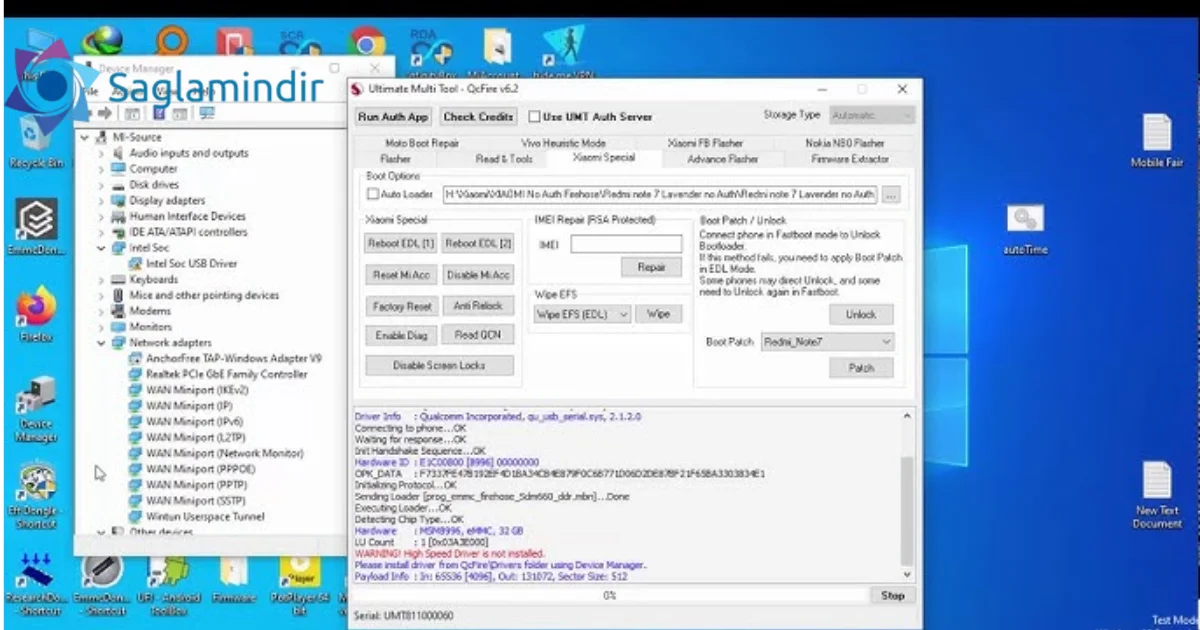The image size is (1200, 630).
Task: Click the Reset Mi Acc button
Action: pos(400,274)
